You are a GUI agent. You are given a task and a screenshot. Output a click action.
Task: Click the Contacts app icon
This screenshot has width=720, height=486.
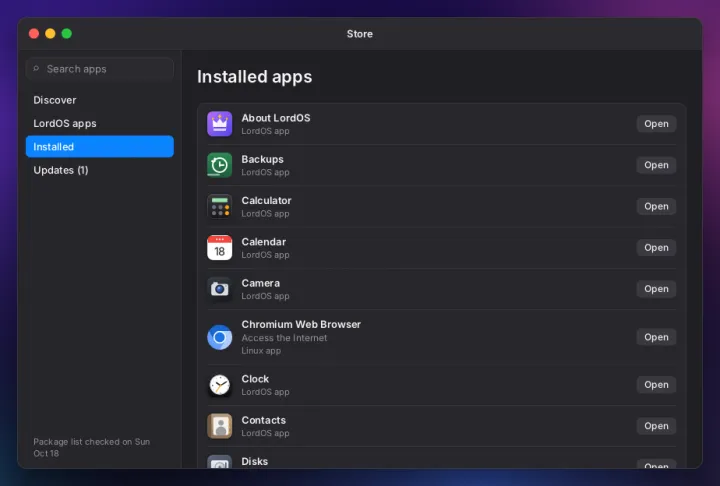(x=219, y=426)
